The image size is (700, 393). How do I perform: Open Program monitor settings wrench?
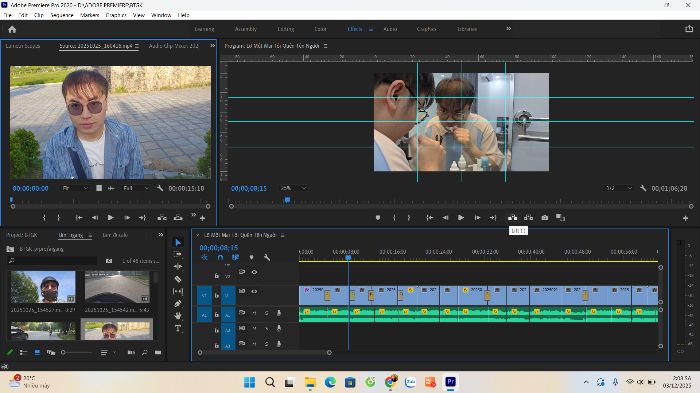[643, 188]
